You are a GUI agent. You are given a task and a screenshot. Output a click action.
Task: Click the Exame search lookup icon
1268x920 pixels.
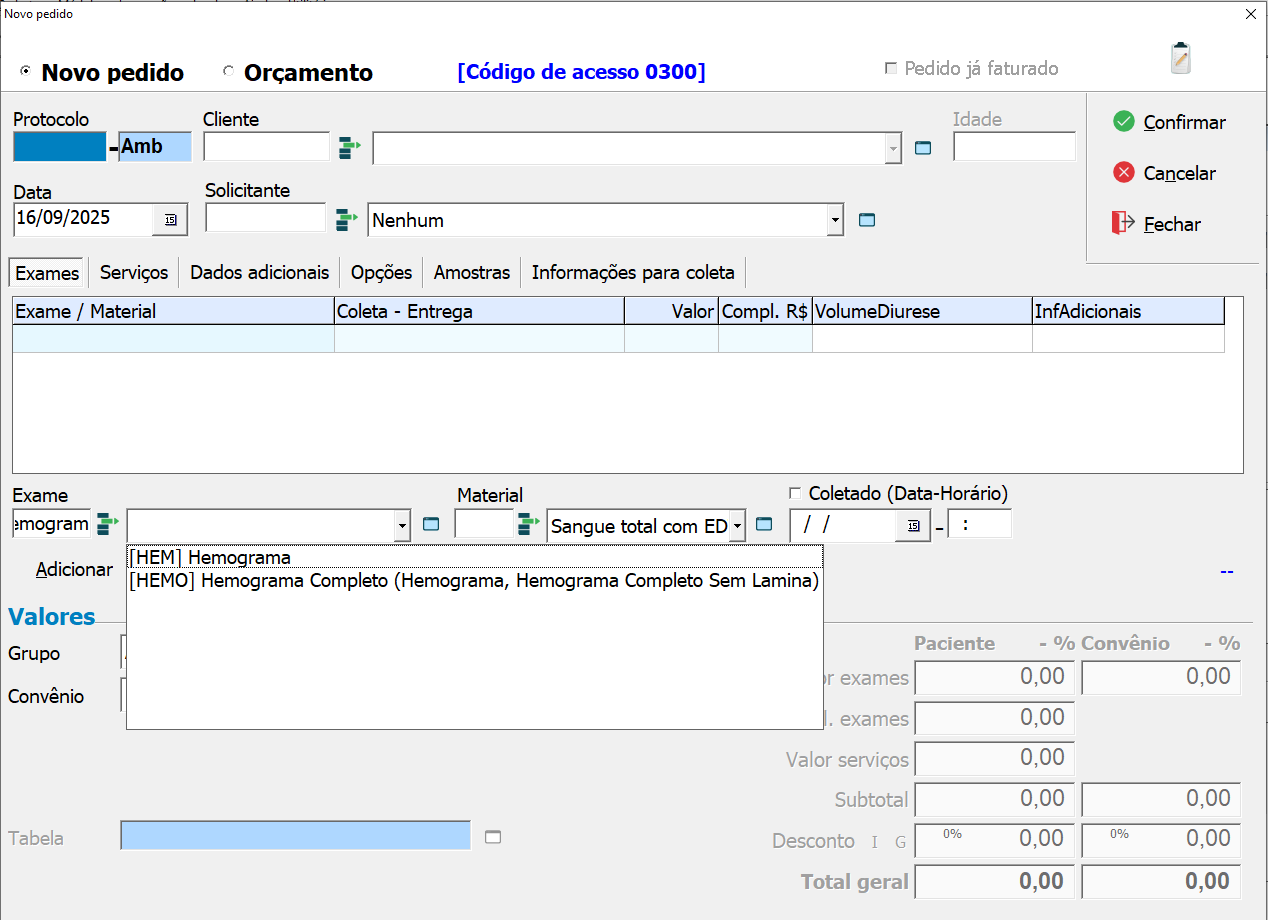(x=108, y=524)
